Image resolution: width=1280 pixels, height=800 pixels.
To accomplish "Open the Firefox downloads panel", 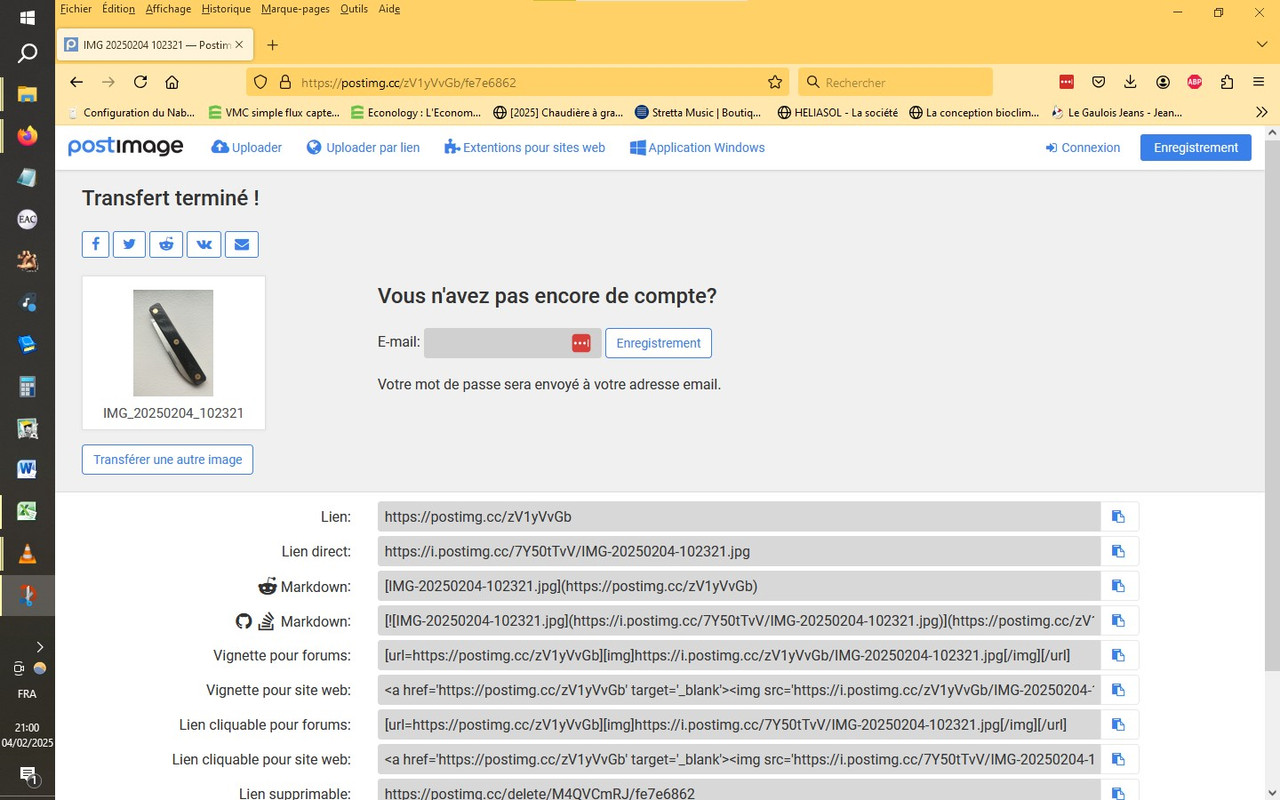I will pos(1130,82).
